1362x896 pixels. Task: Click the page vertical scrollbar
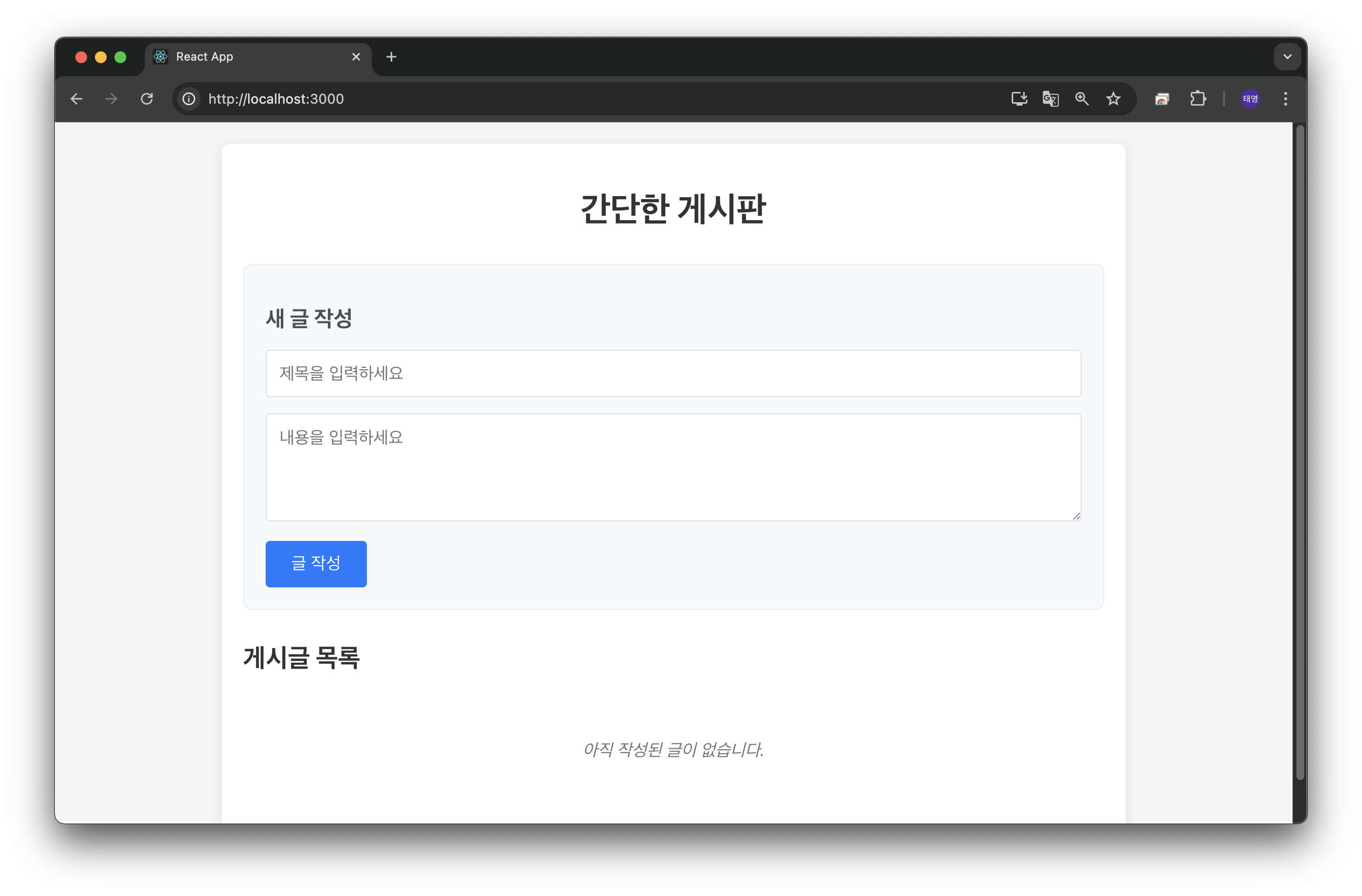[x=1299, y=452]
